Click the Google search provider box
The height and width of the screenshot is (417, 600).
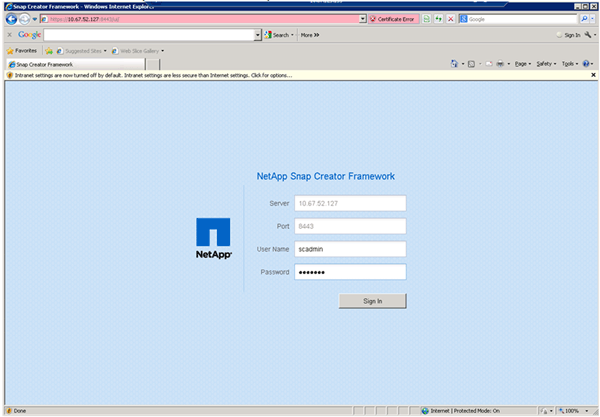pos(518,19)
